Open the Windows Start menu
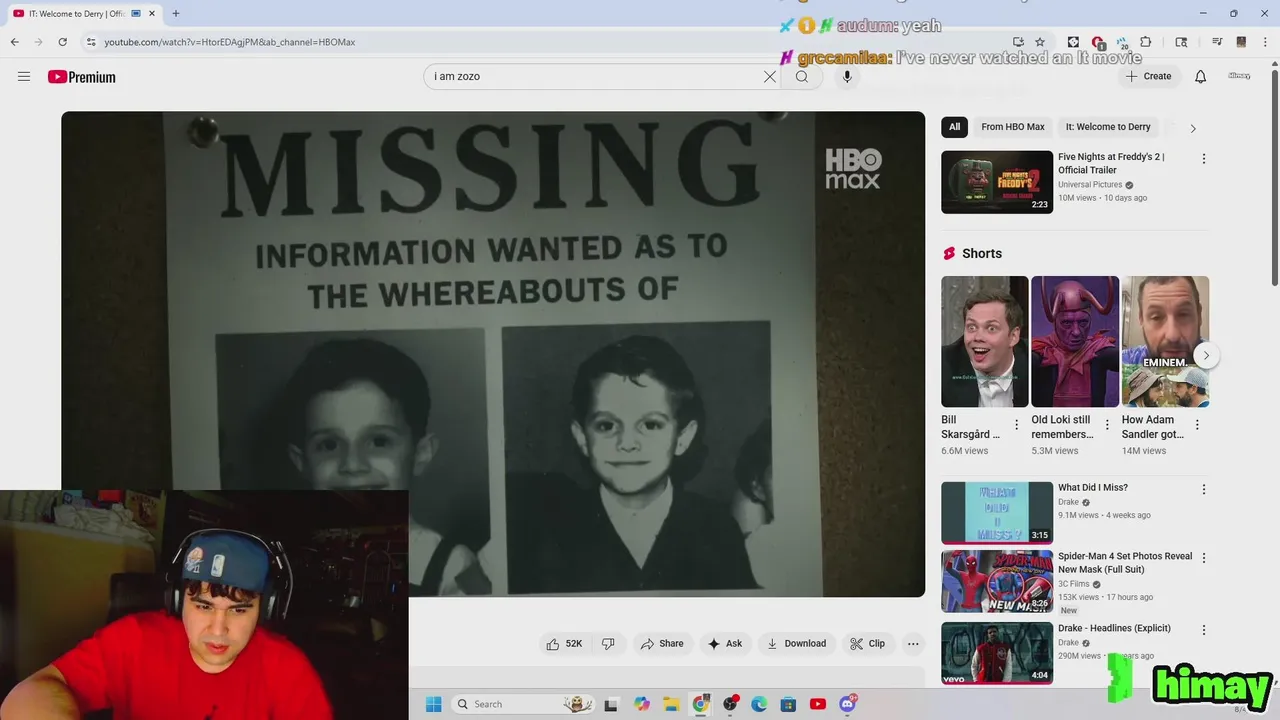The image size is (1280, 720). (x=433, y=704)
